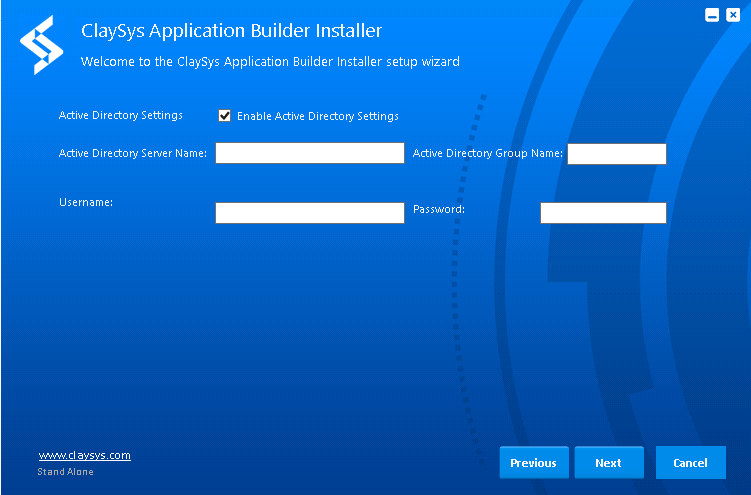Viewport: 751px width, 495px height.
Task: Proceed with the Next button
Action: (609, 462)
